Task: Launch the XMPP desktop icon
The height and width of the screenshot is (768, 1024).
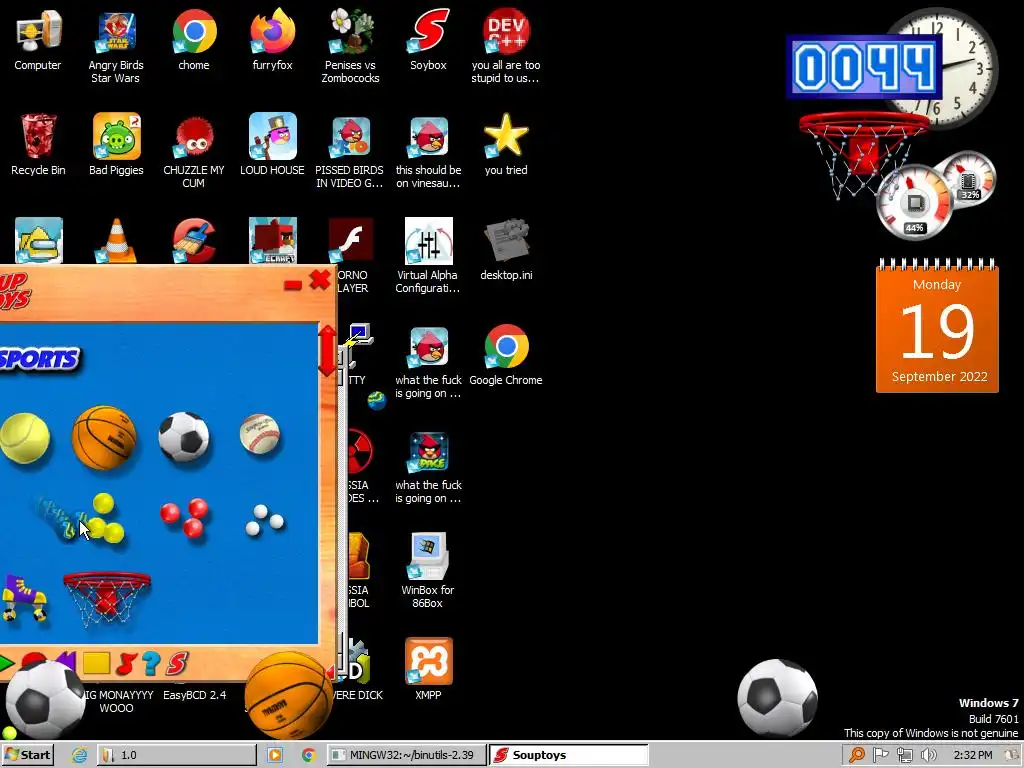Action: click(428, 669)
